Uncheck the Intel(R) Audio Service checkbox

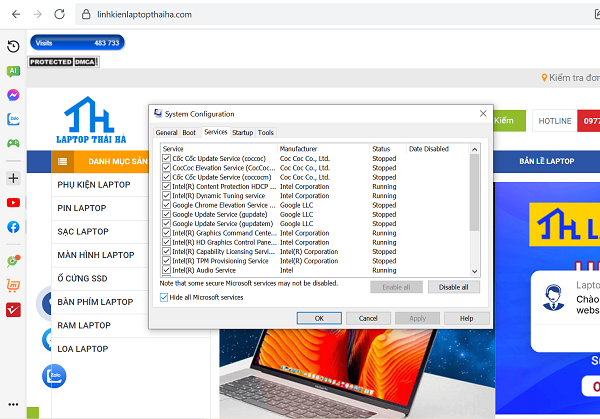tap(166, 270)
